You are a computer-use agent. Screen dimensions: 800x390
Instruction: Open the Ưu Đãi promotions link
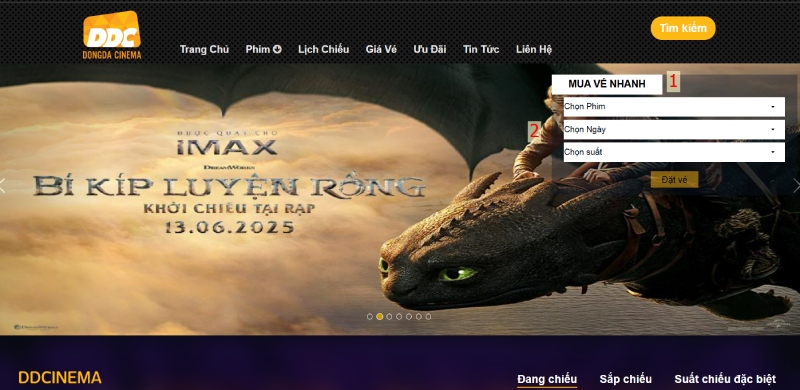[x=430, y=50]
